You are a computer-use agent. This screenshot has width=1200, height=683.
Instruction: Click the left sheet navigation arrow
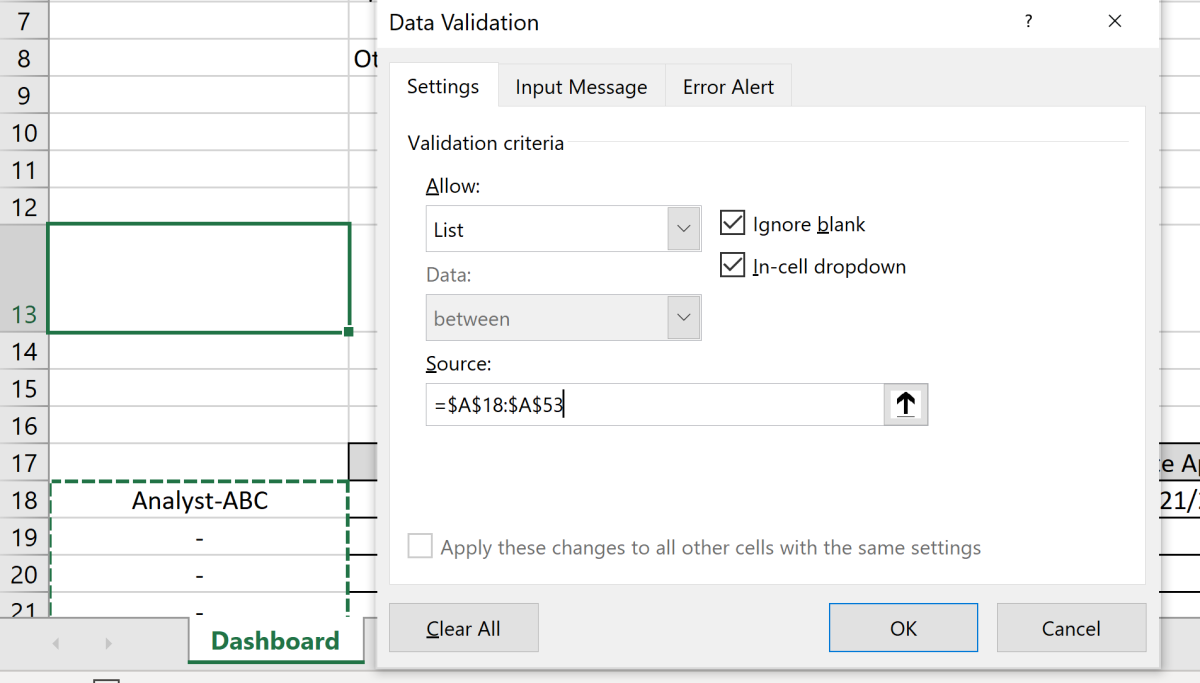click(55, 644)
